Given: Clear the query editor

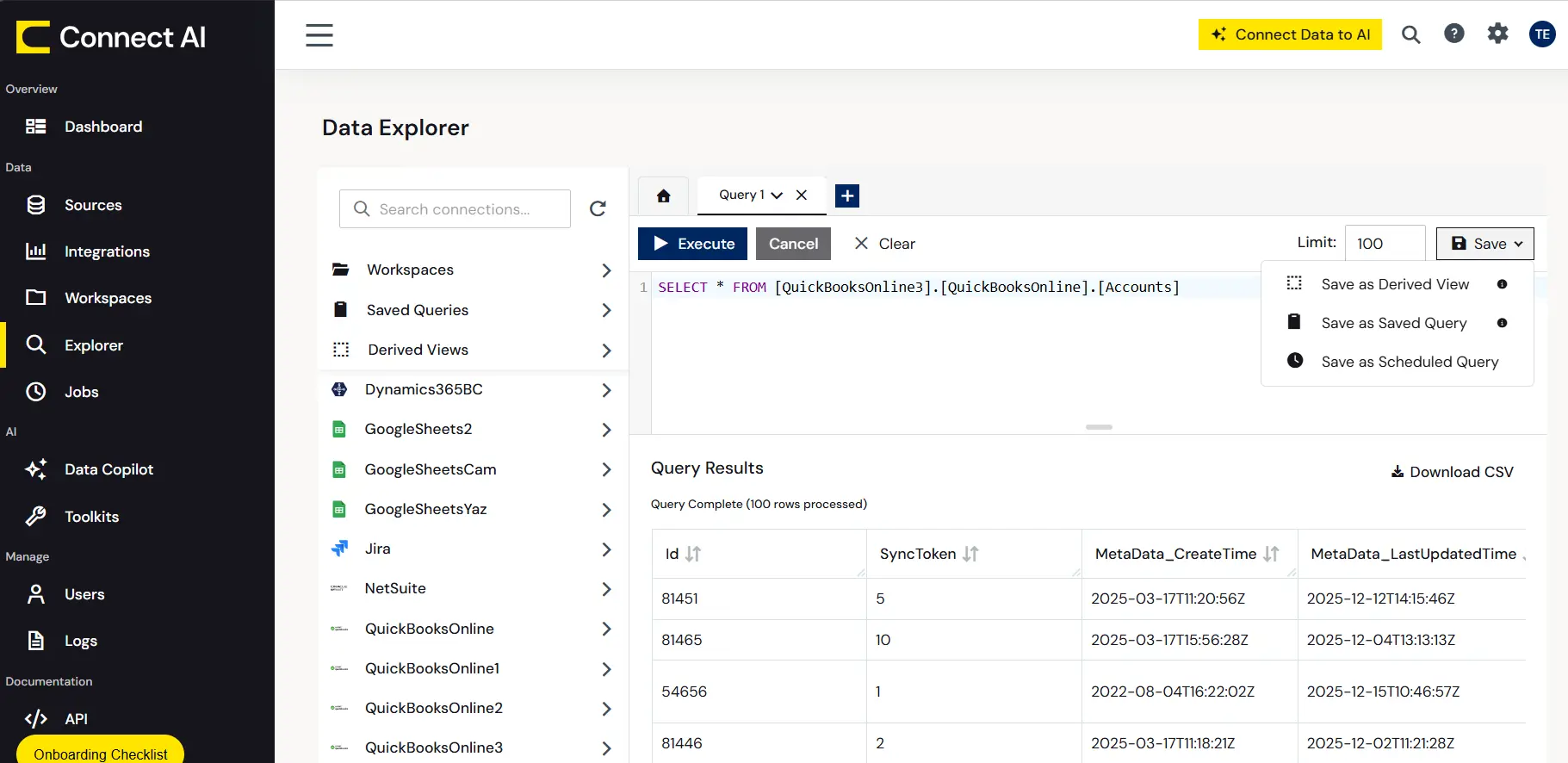Looking at the screenshot, I should [x=885, y=244].
